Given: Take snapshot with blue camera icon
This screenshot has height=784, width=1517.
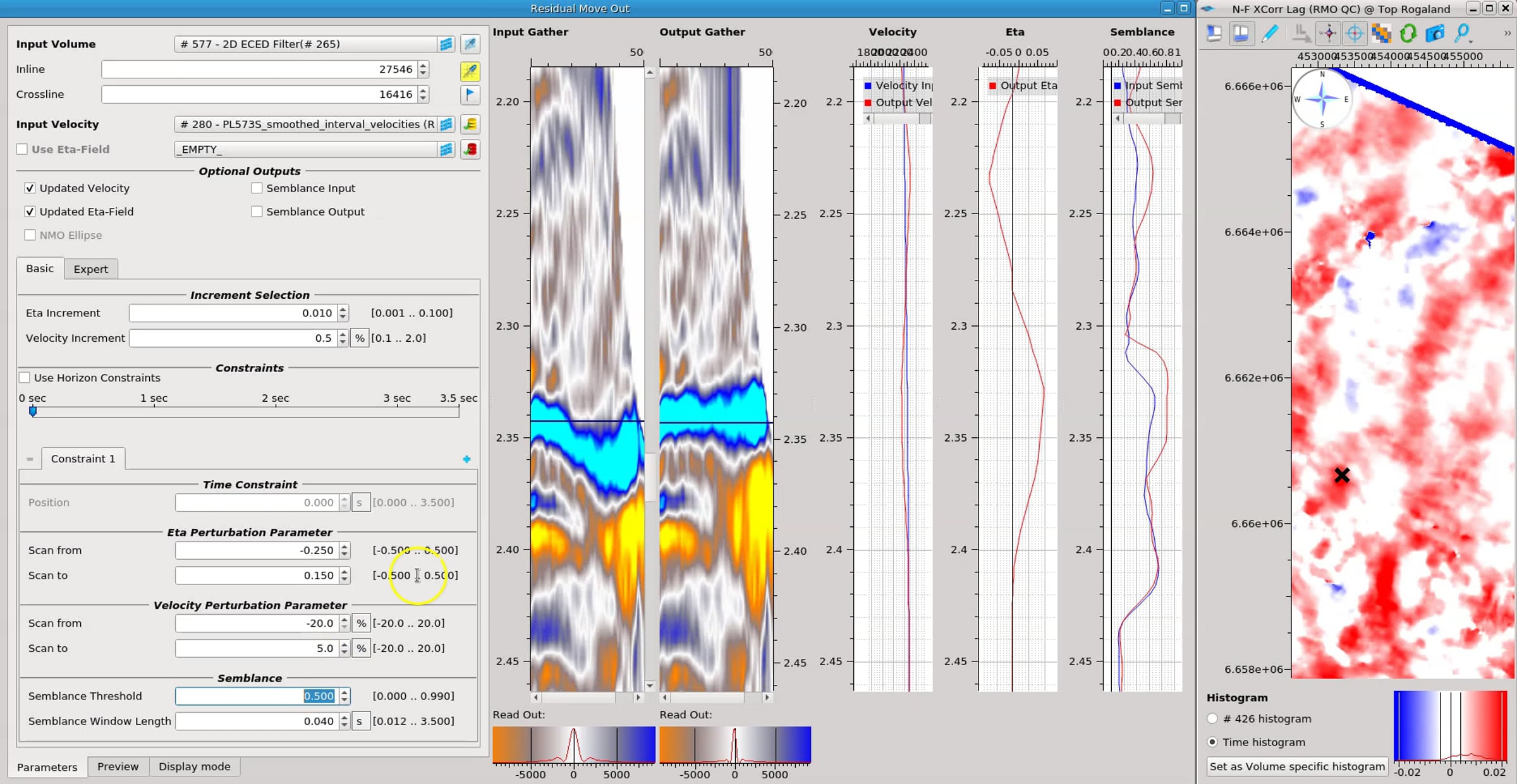Looking at the screenshot, I should 1435,33.
